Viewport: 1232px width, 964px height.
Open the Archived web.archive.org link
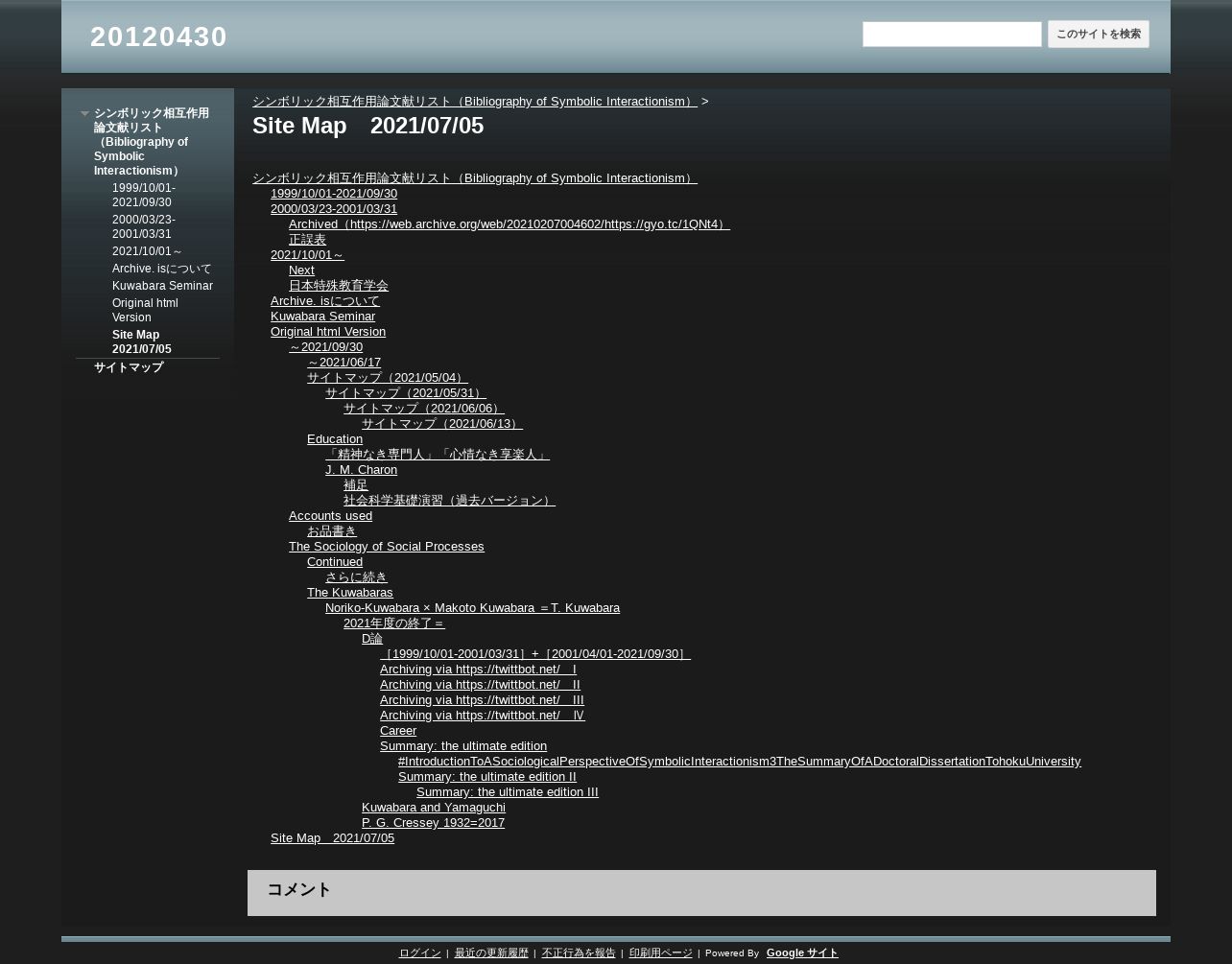pyautogui.click(x=509, y=223)
